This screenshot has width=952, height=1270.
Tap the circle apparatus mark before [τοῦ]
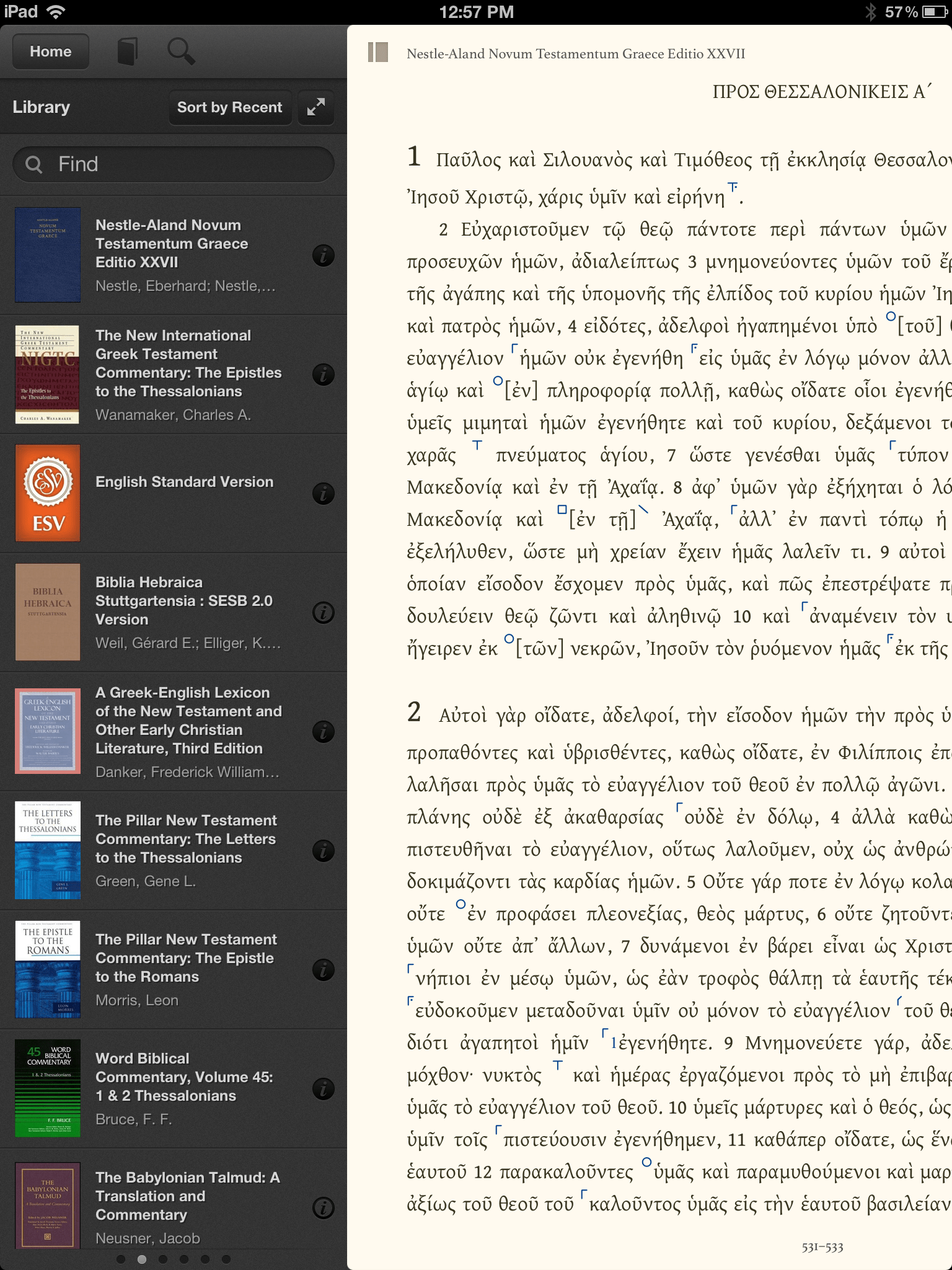(891, 316)
